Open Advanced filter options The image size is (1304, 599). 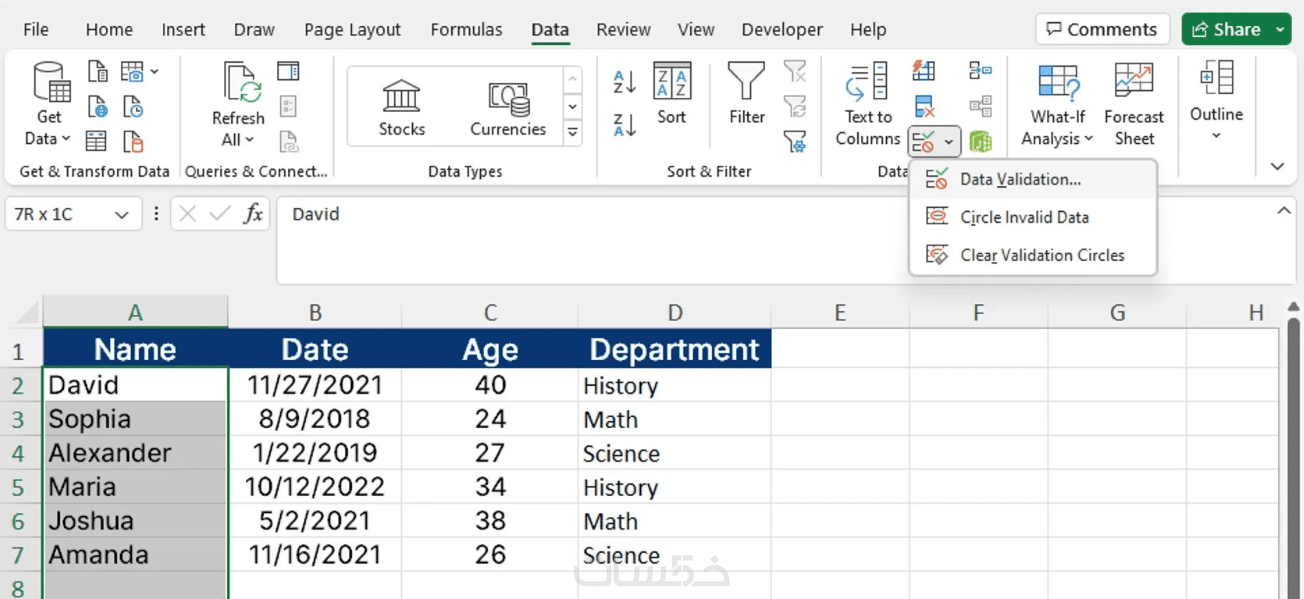pyautogui.click(x=795, y=141)
